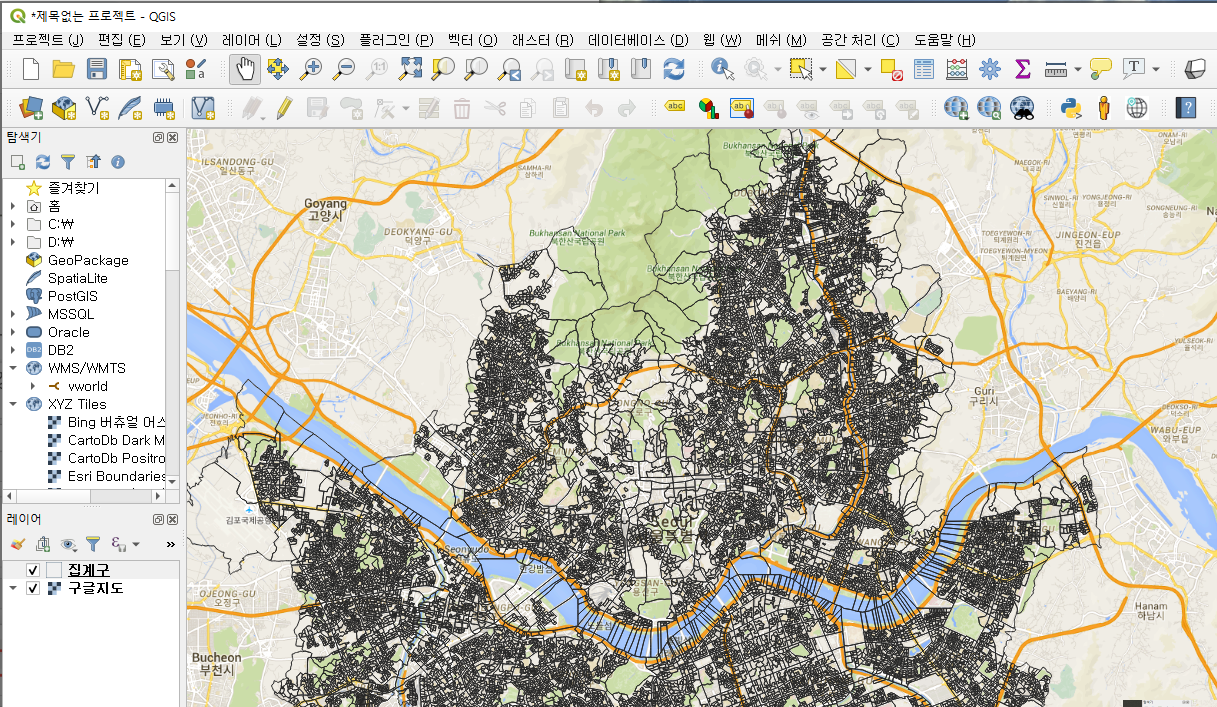Show Statistical Summary panel

click(1022, 70)
